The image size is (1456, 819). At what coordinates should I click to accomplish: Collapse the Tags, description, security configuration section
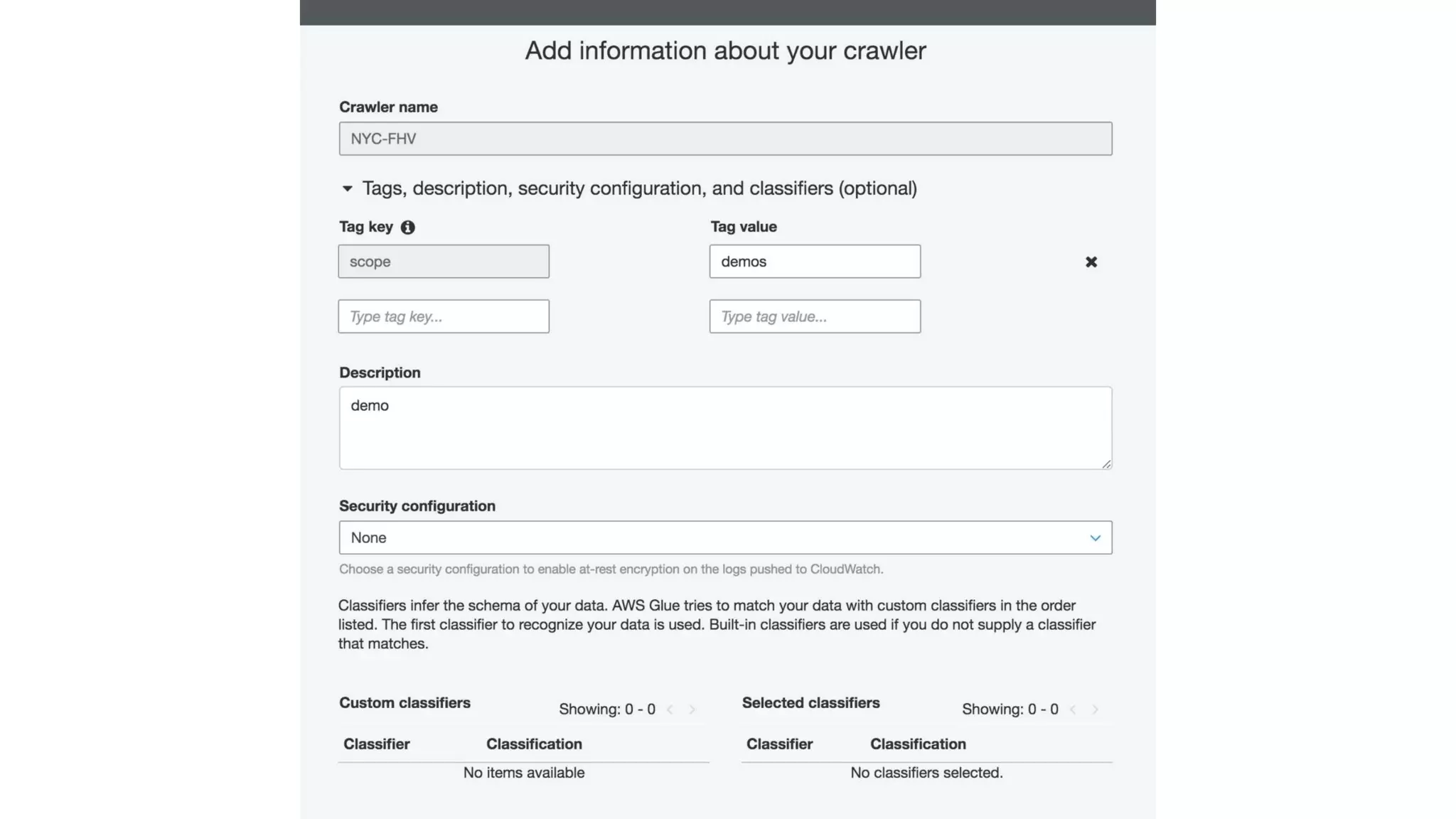347,188
